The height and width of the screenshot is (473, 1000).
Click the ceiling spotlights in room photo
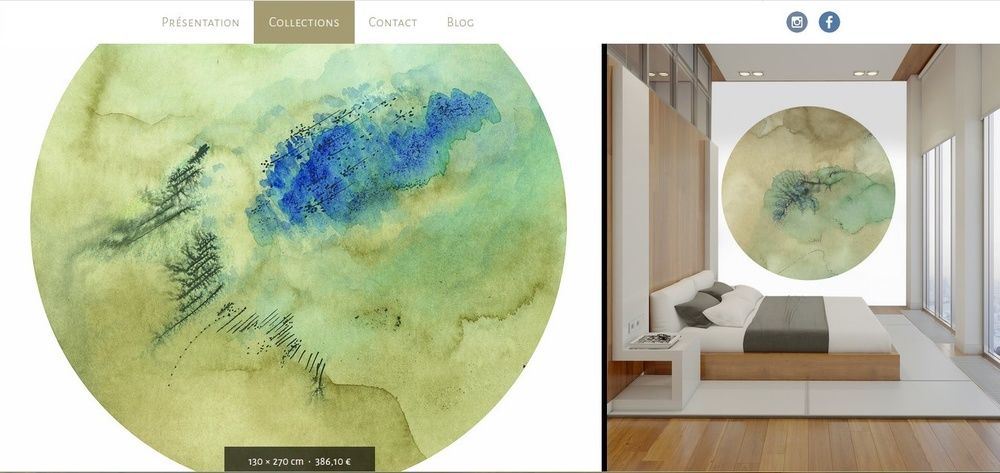(x=809, y=73)
